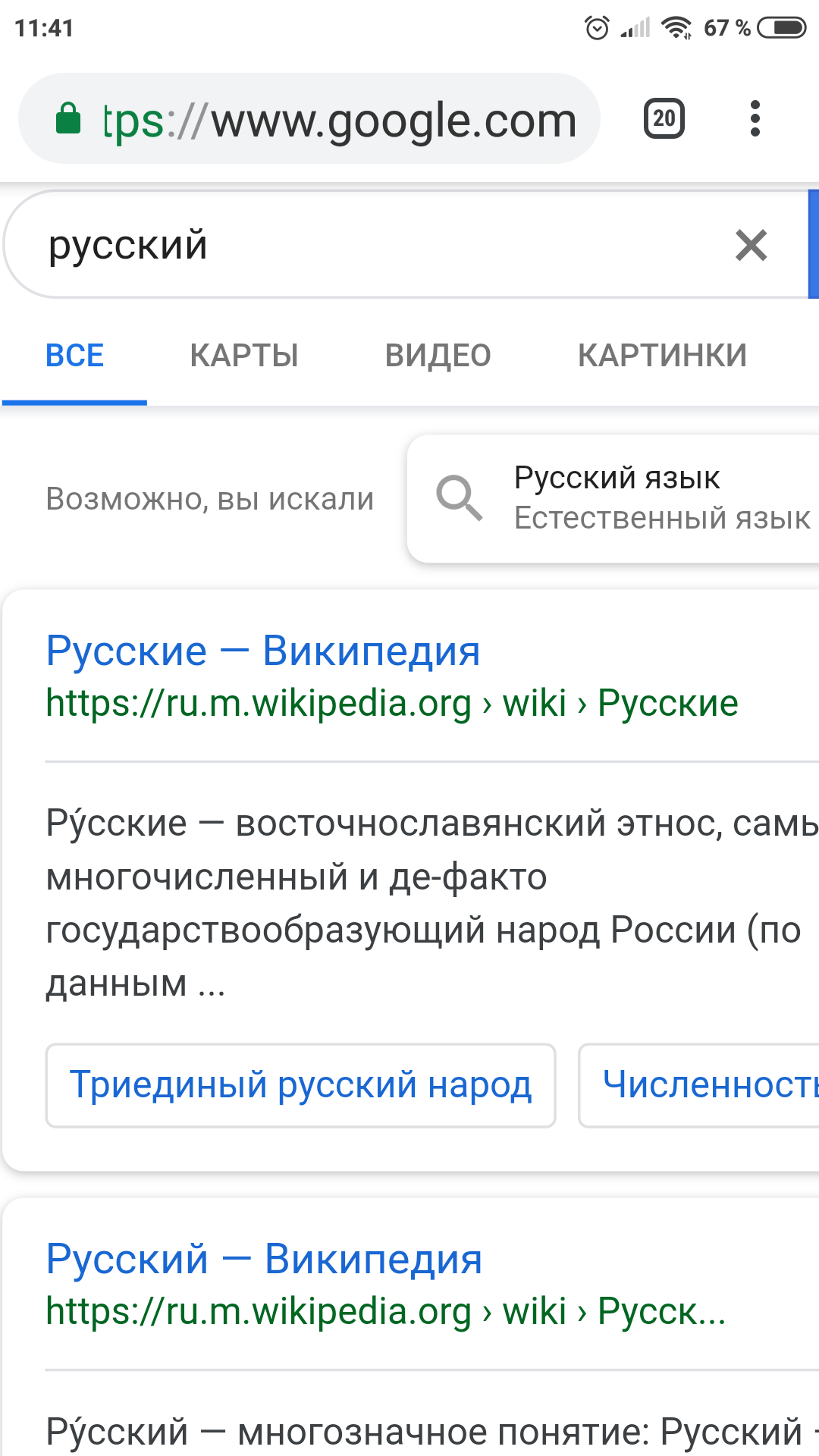Open Chrome three-dot overflow menu
Image resolution: width=819 pixels, height=1456 pixels.
coord(755,119)
